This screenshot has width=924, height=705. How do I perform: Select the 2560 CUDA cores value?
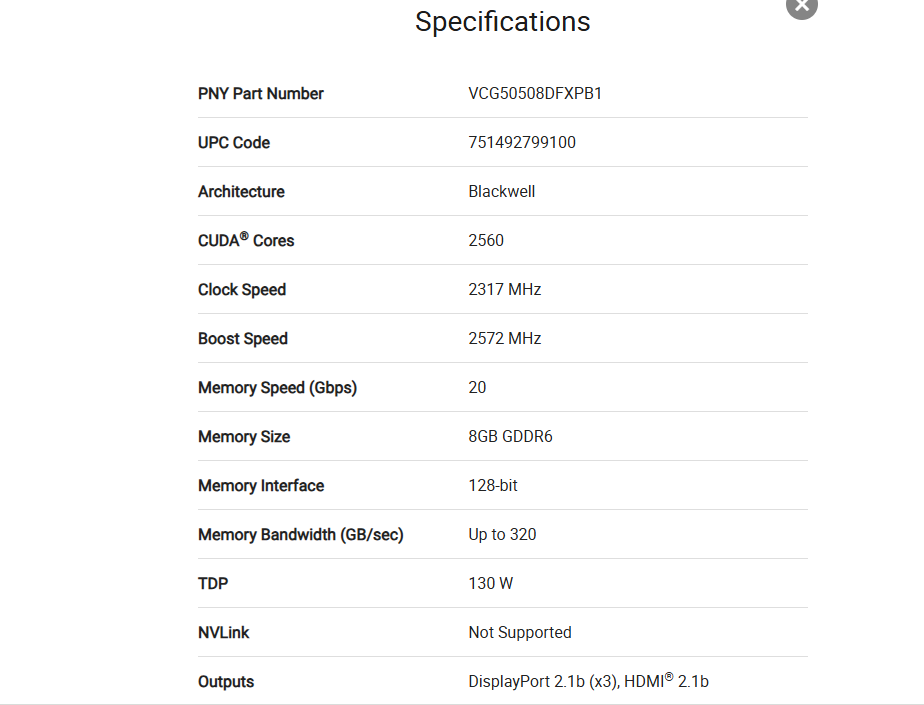486,241
